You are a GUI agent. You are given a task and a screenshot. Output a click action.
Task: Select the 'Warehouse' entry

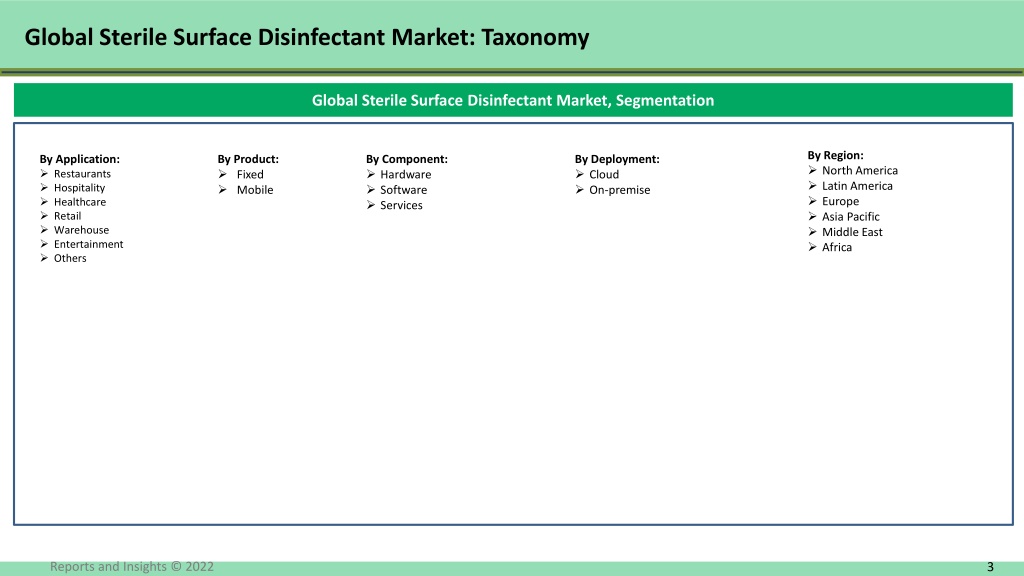tap(81, 230)
